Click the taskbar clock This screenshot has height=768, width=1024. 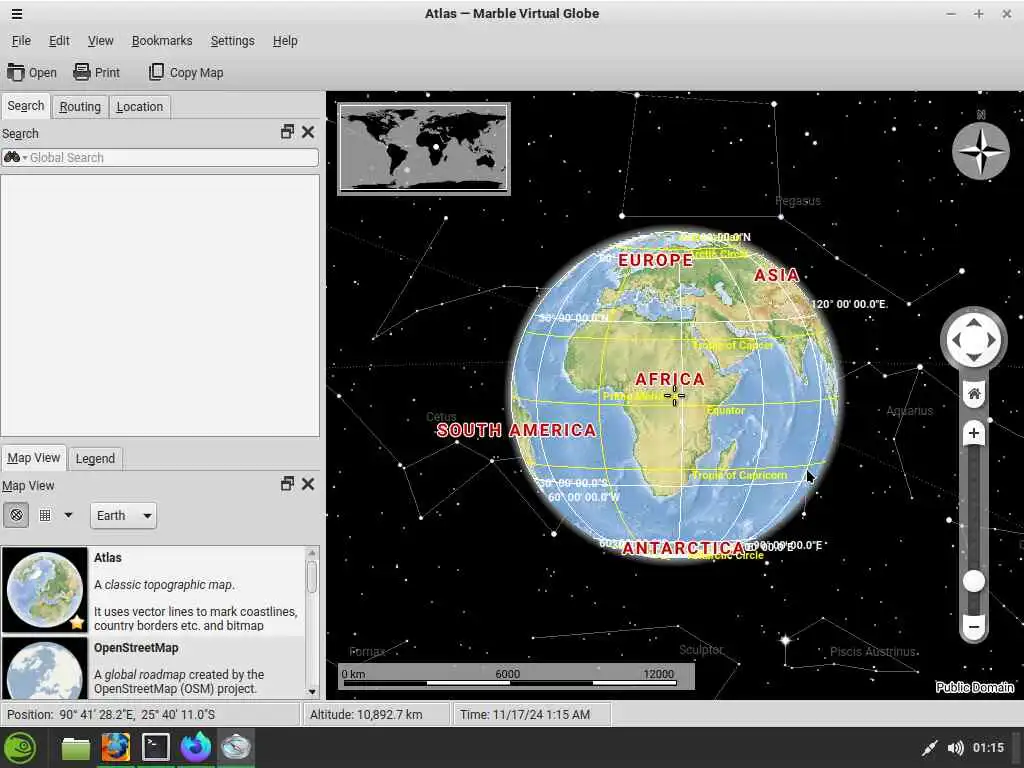click(x=988, y=748)
